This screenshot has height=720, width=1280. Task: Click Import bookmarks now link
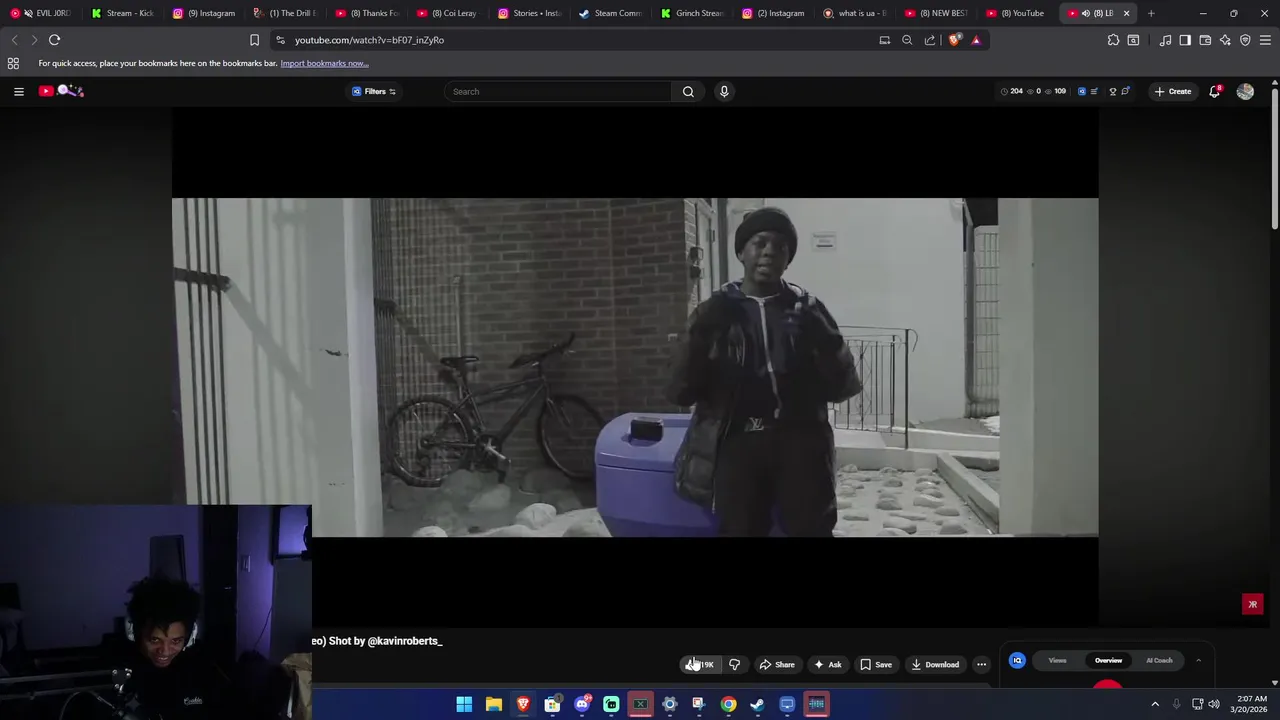point(324,63)
